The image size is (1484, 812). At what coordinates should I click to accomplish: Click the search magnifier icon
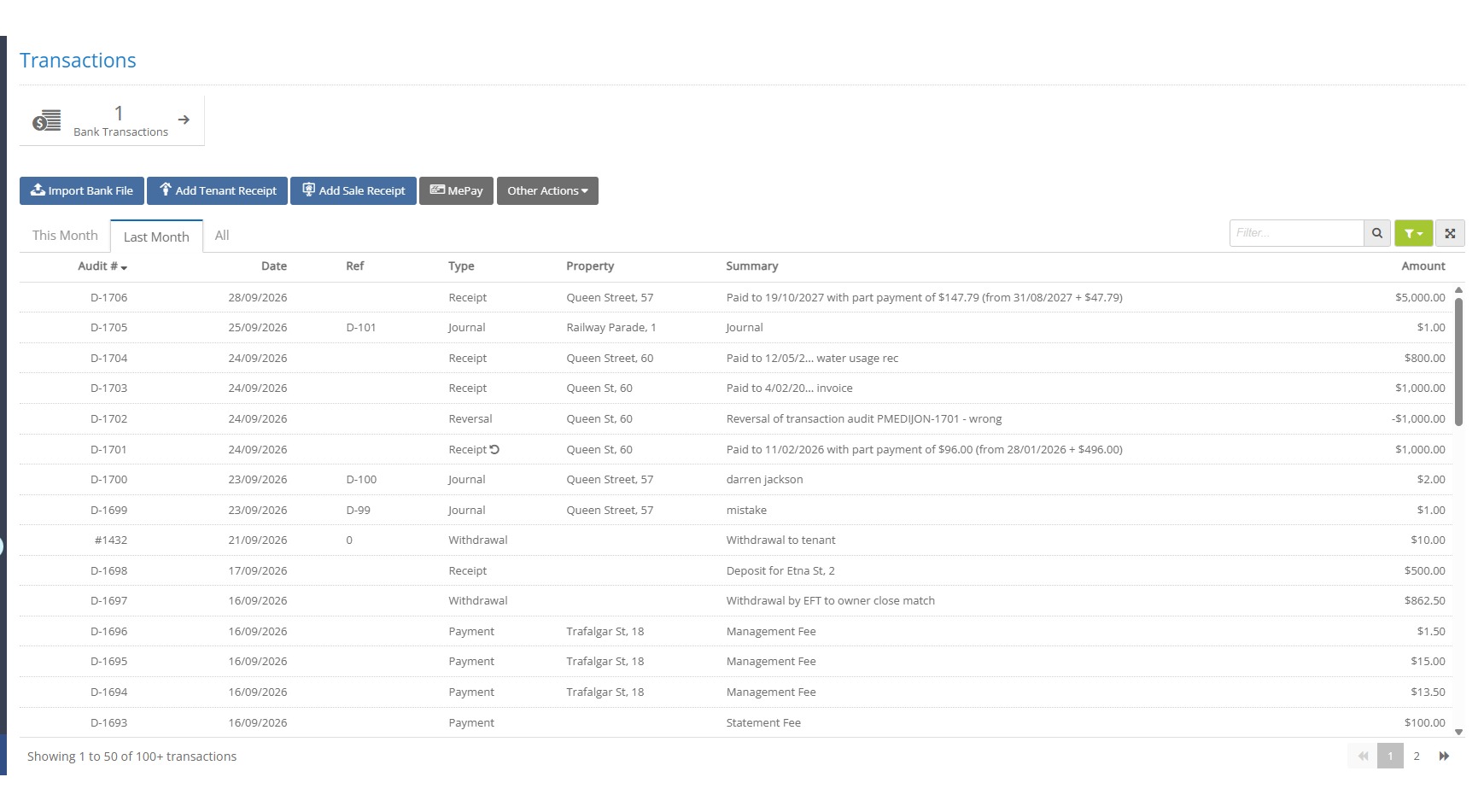coord(1377,233)
